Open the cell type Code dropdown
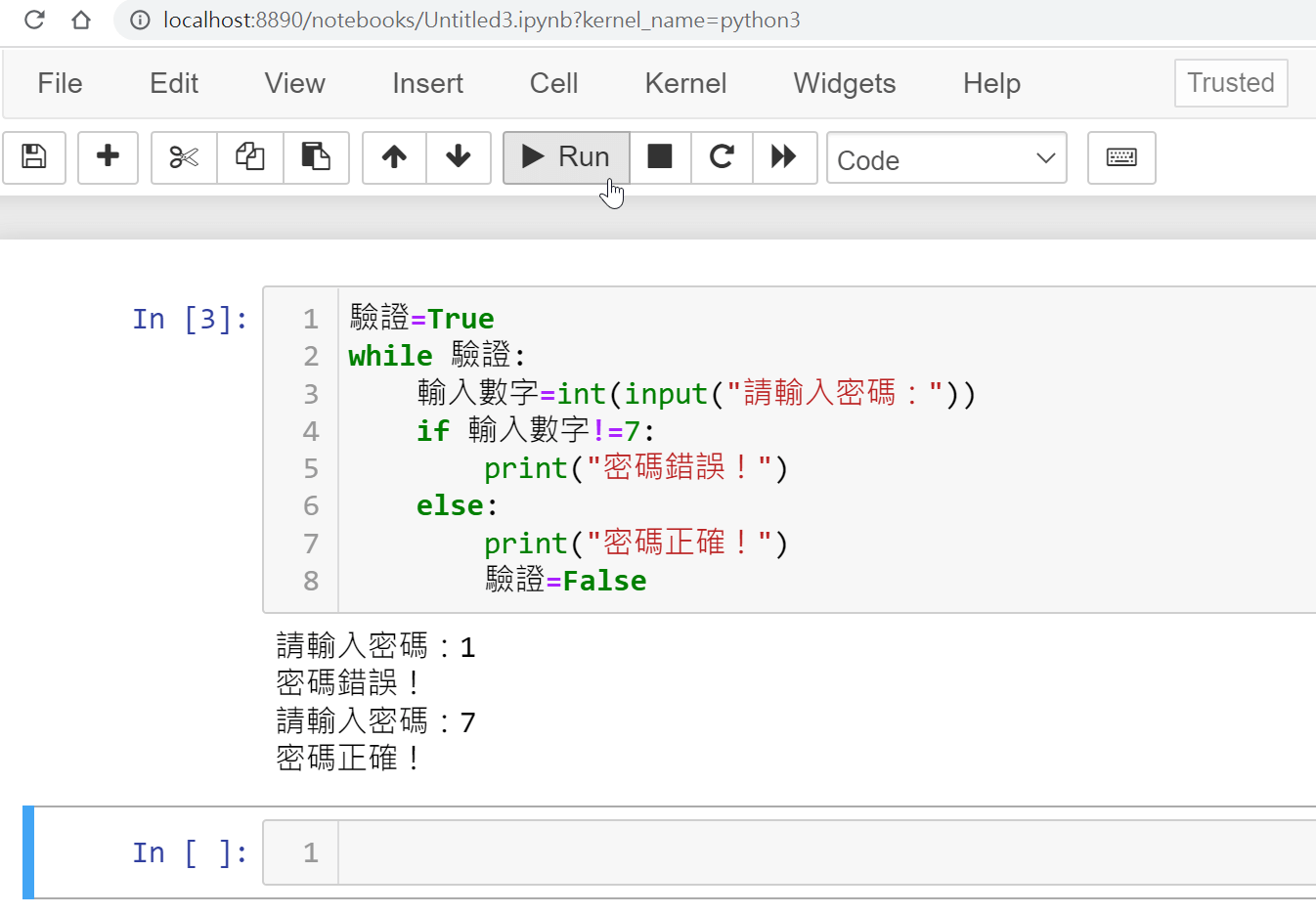Screen dimensions: 1316x915 point(946,158)
